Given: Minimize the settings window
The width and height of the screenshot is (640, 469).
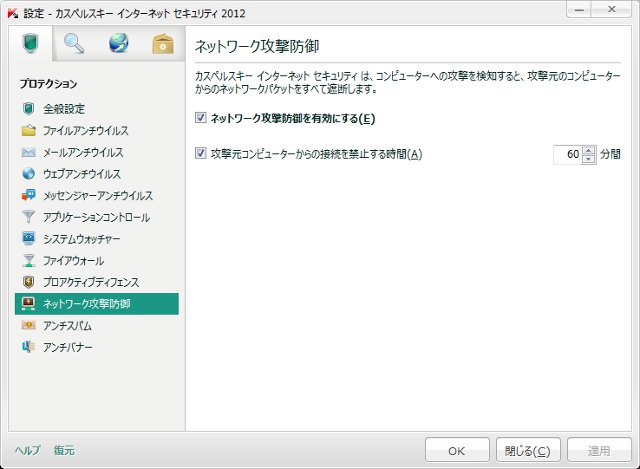Looking at the screenshot, I should tap(579, 9).
